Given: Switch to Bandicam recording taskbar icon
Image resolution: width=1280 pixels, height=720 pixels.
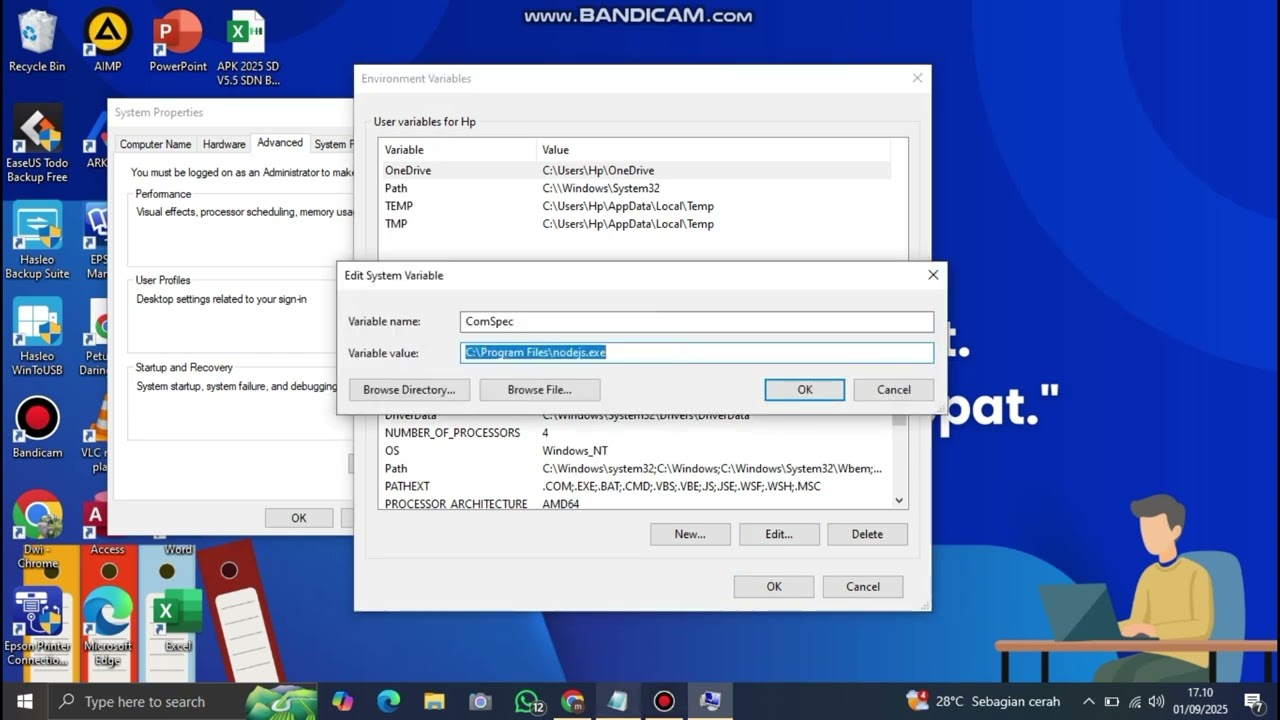Looking at the screenshot, I should pyautogui.click(x=664, y=701).
